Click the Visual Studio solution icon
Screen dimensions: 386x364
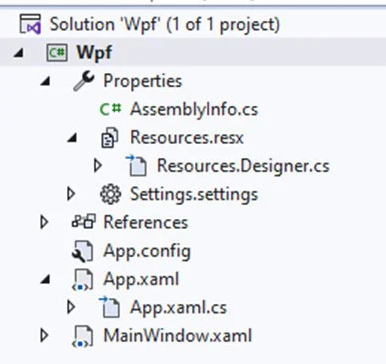point(30,24)
